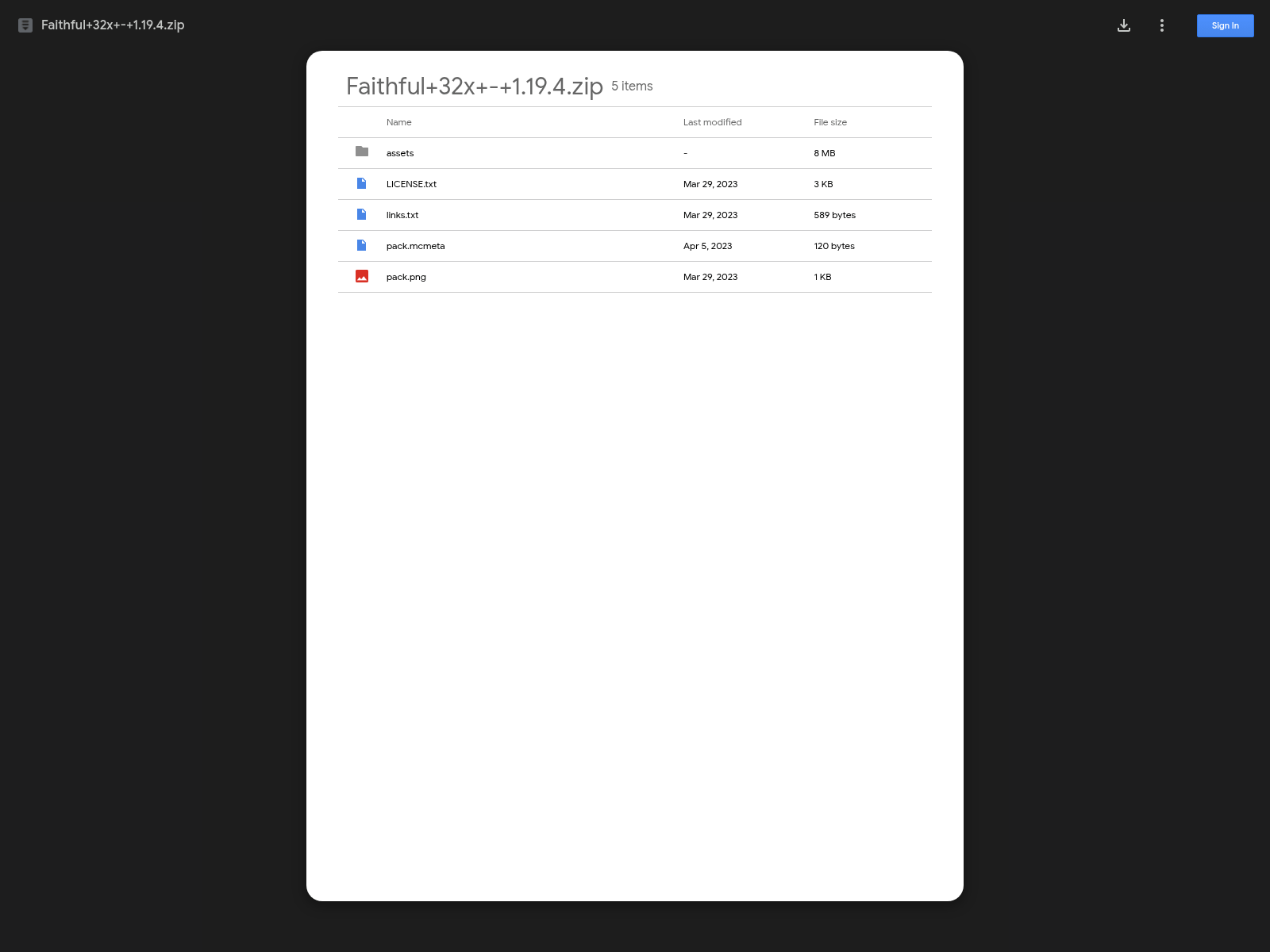Click the File size column header
Viewport: 1270px width, 952px height.
830,122
